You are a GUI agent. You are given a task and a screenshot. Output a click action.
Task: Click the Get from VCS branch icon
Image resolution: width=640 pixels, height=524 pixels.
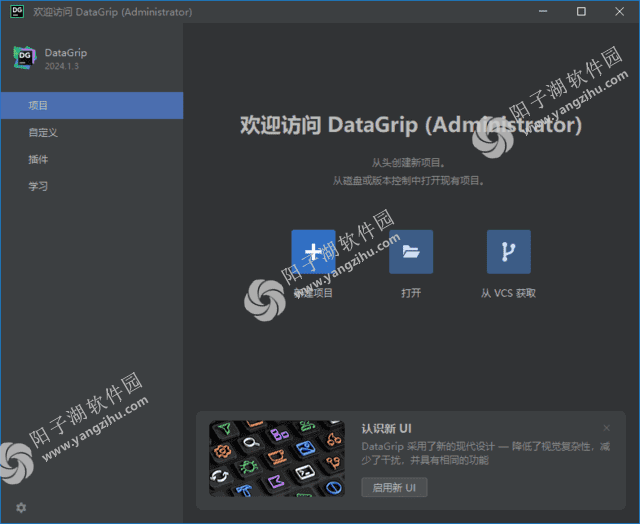(509, 252)
